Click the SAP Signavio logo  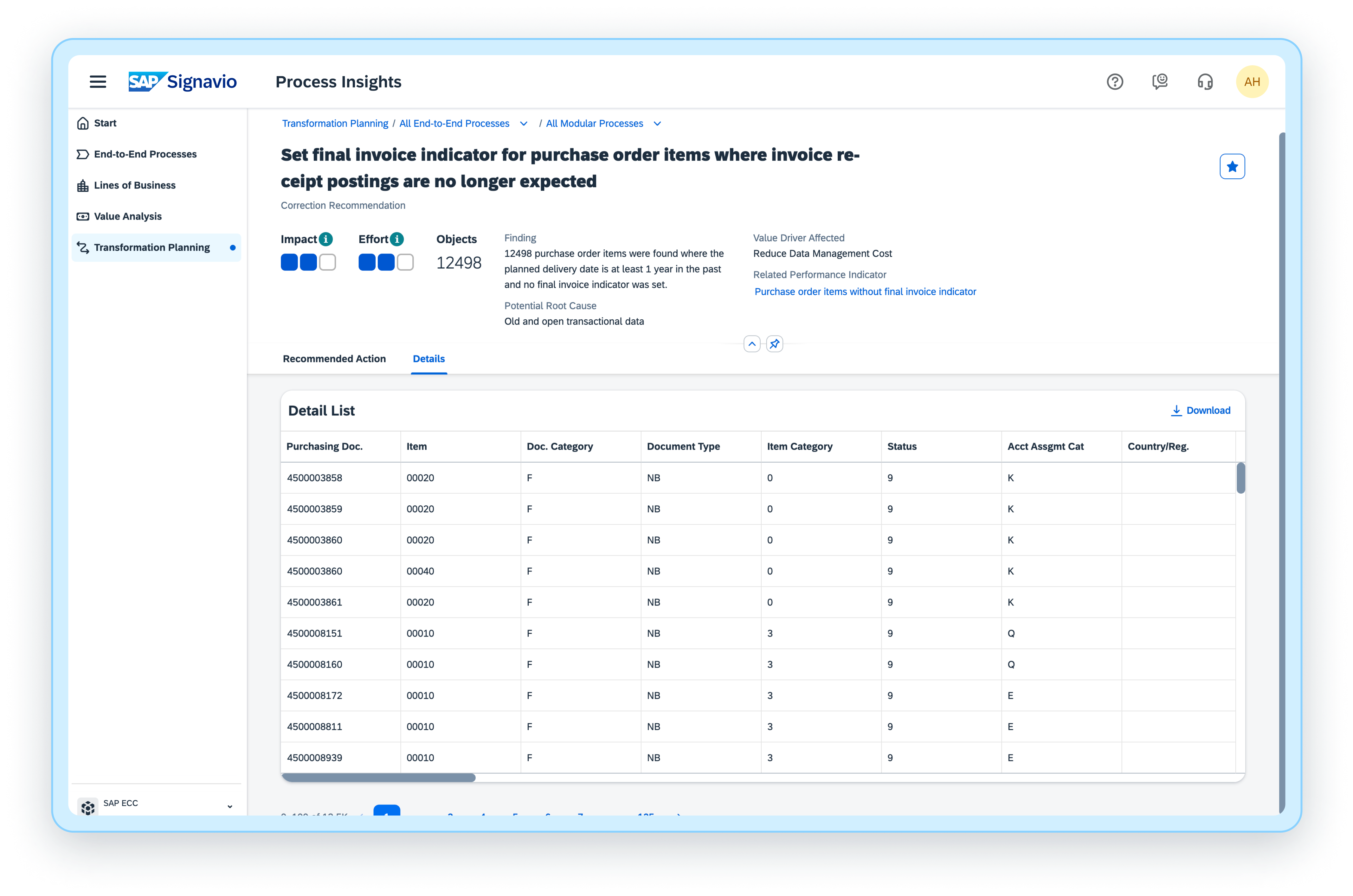coord(182,82)
